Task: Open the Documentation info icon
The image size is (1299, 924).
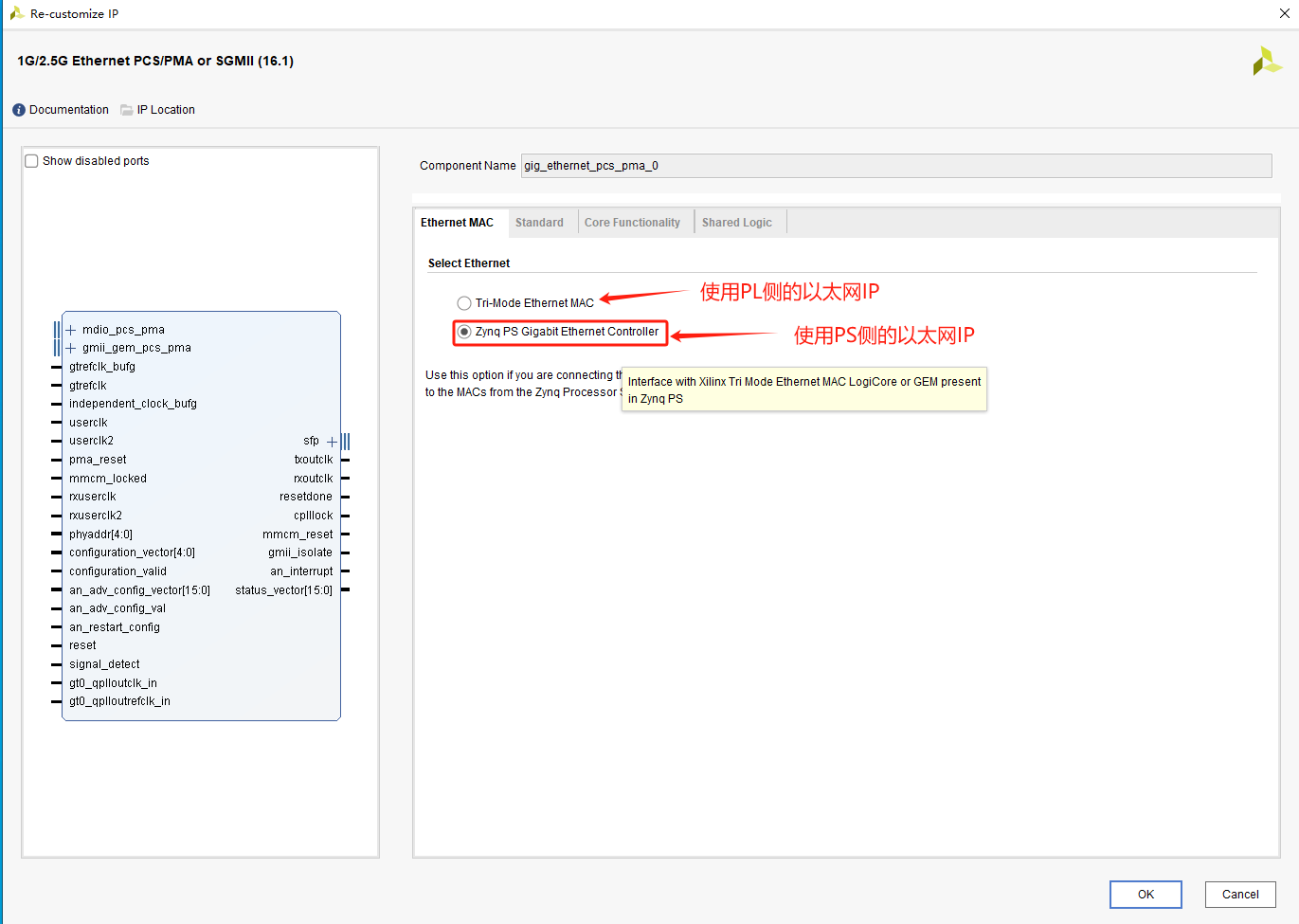Action: 19,110
